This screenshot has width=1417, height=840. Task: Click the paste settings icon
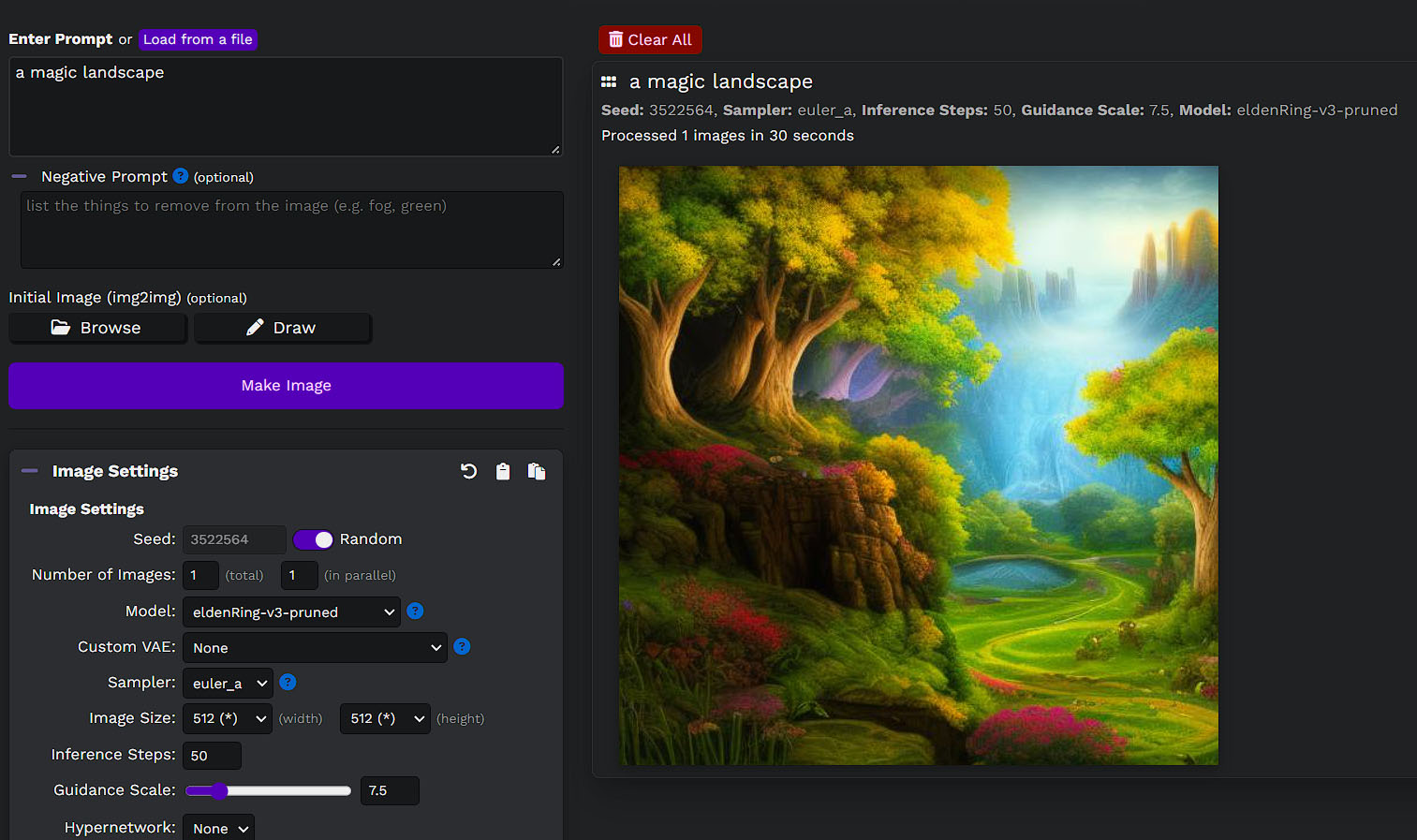(x=537, y=471)
